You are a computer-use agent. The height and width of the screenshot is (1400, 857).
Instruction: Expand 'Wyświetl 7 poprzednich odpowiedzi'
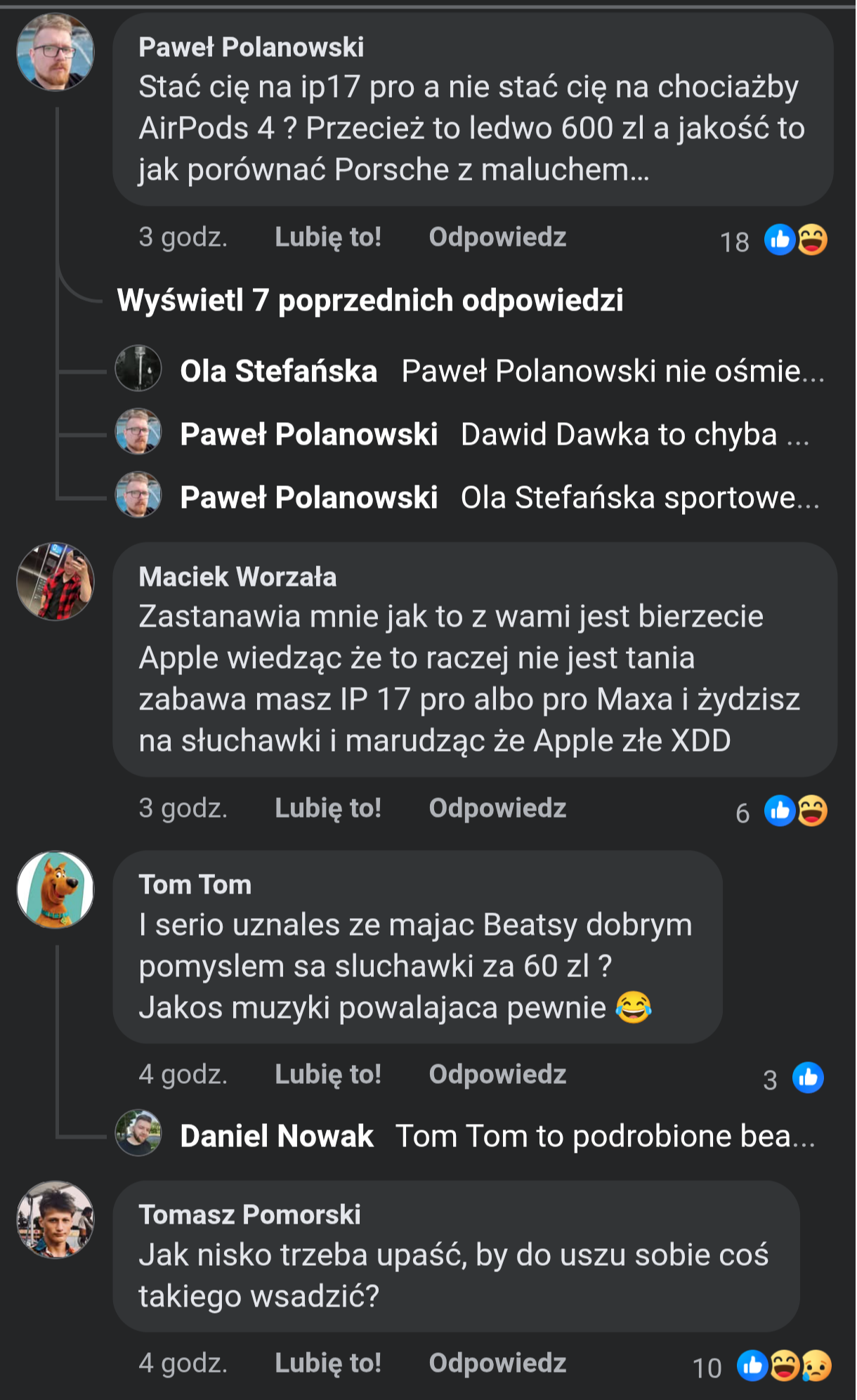370,301
